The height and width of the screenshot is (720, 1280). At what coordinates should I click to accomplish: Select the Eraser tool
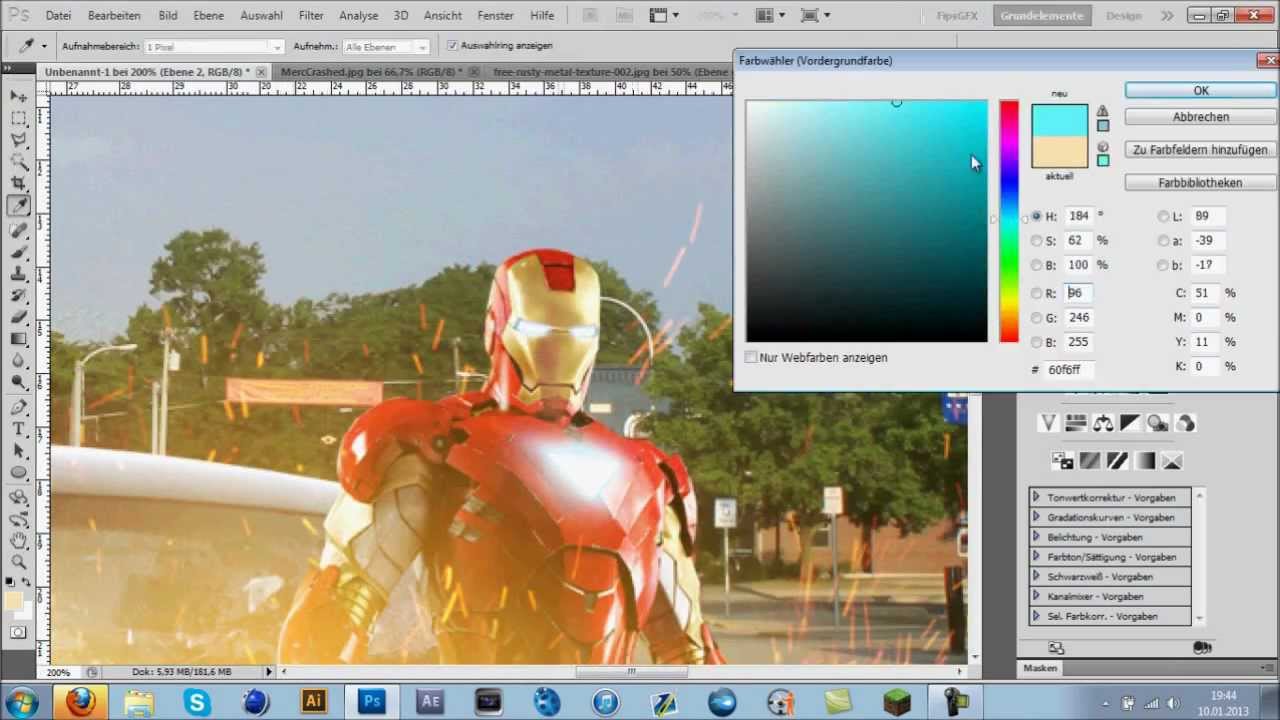tap(18, 317)
